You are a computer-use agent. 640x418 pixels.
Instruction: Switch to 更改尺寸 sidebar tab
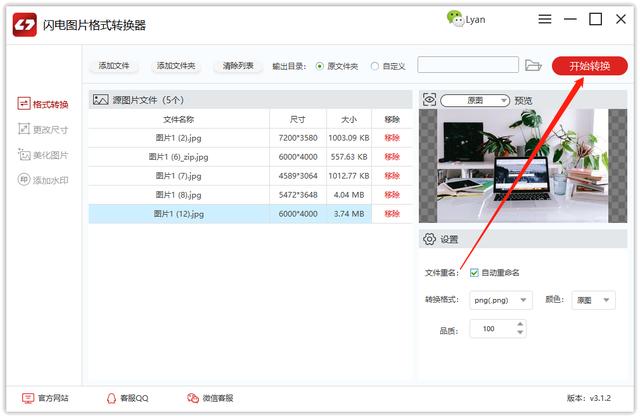pos(43,129)
